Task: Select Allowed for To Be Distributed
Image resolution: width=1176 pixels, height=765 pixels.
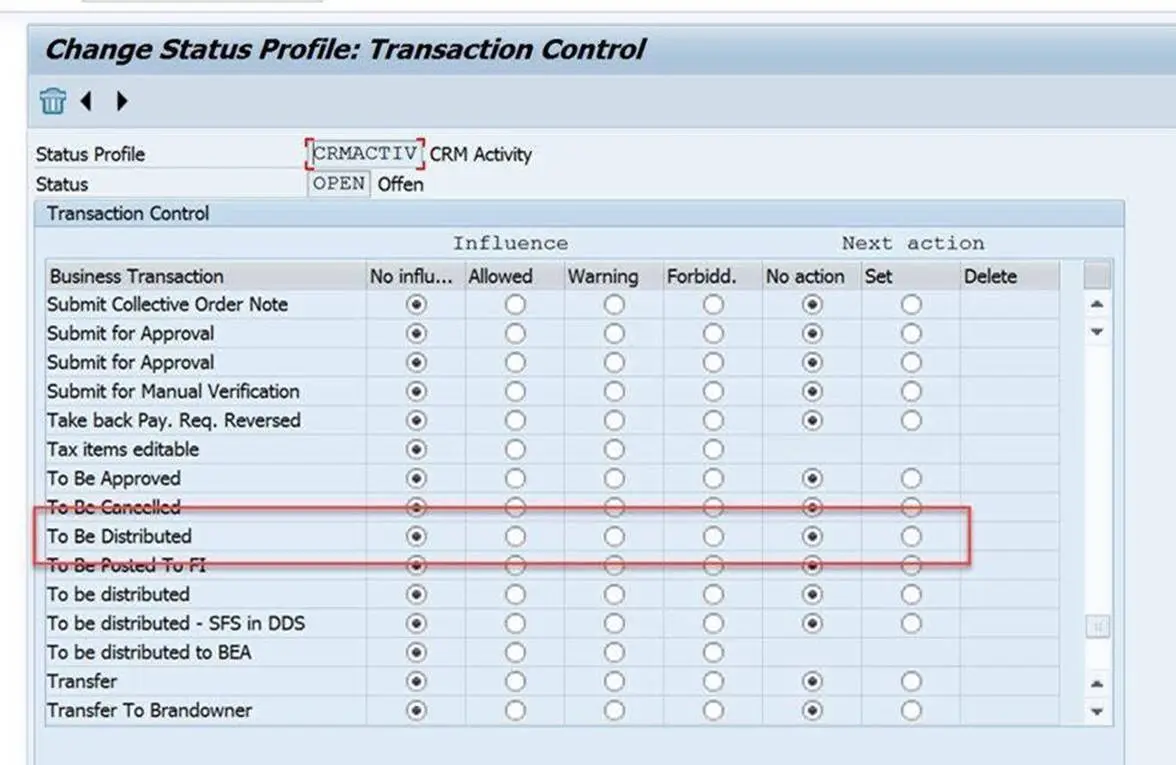Action: click(x=515, y=536)
